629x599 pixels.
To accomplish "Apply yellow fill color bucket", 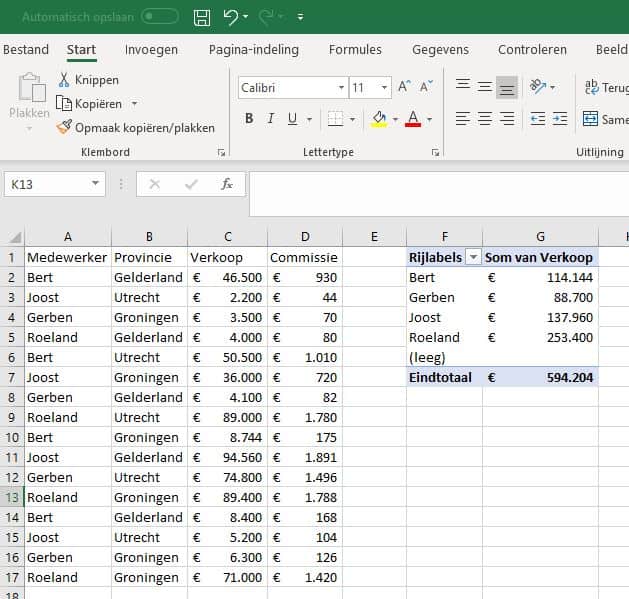I will pos(379,119).
